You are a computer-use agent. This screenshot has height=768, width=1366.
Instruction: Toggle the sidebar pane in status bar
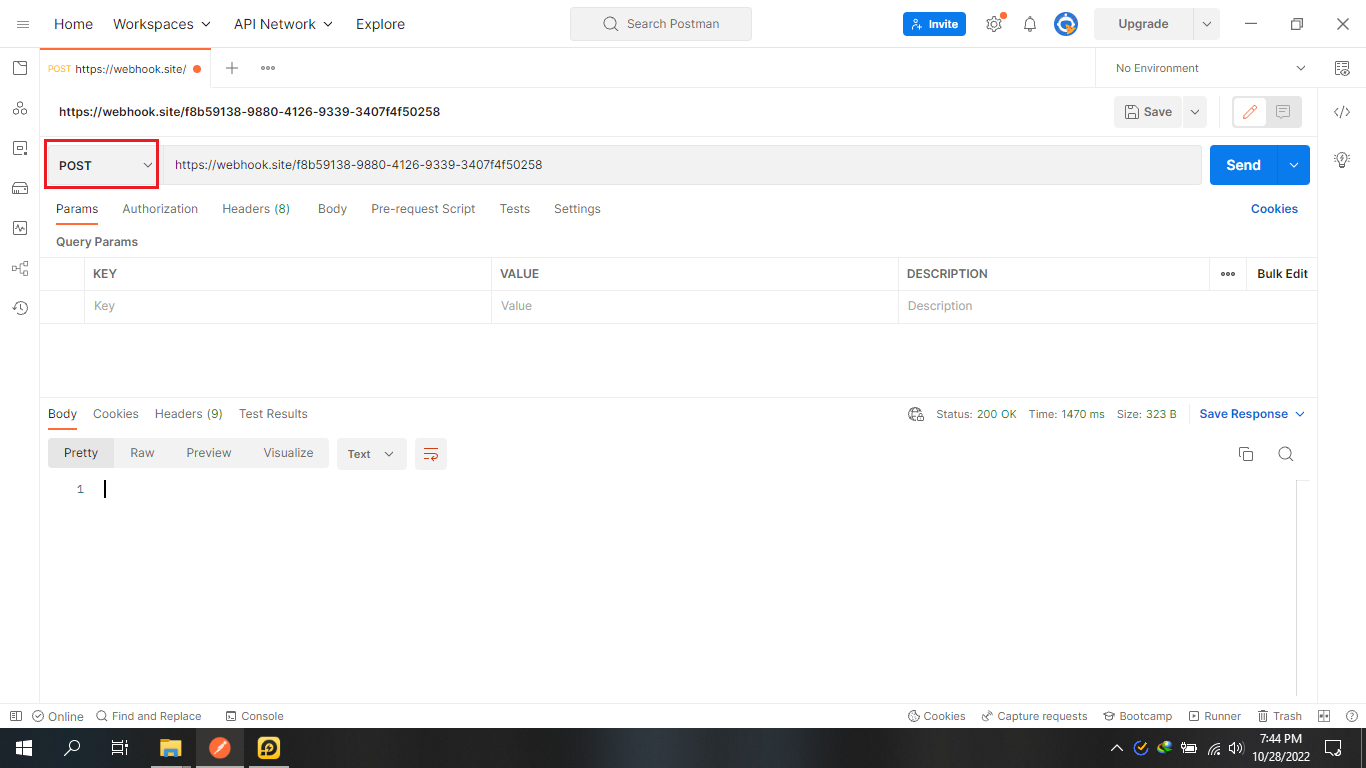[x=15, y=716]
